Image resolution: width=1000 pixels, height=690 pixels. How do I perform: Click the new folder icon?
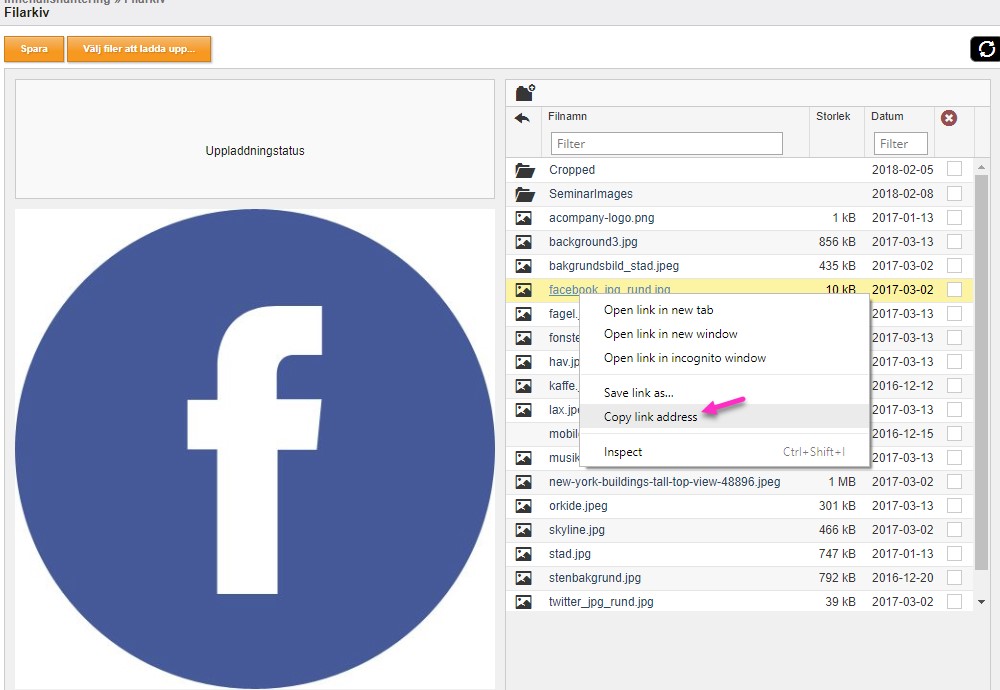pos(525,93)
